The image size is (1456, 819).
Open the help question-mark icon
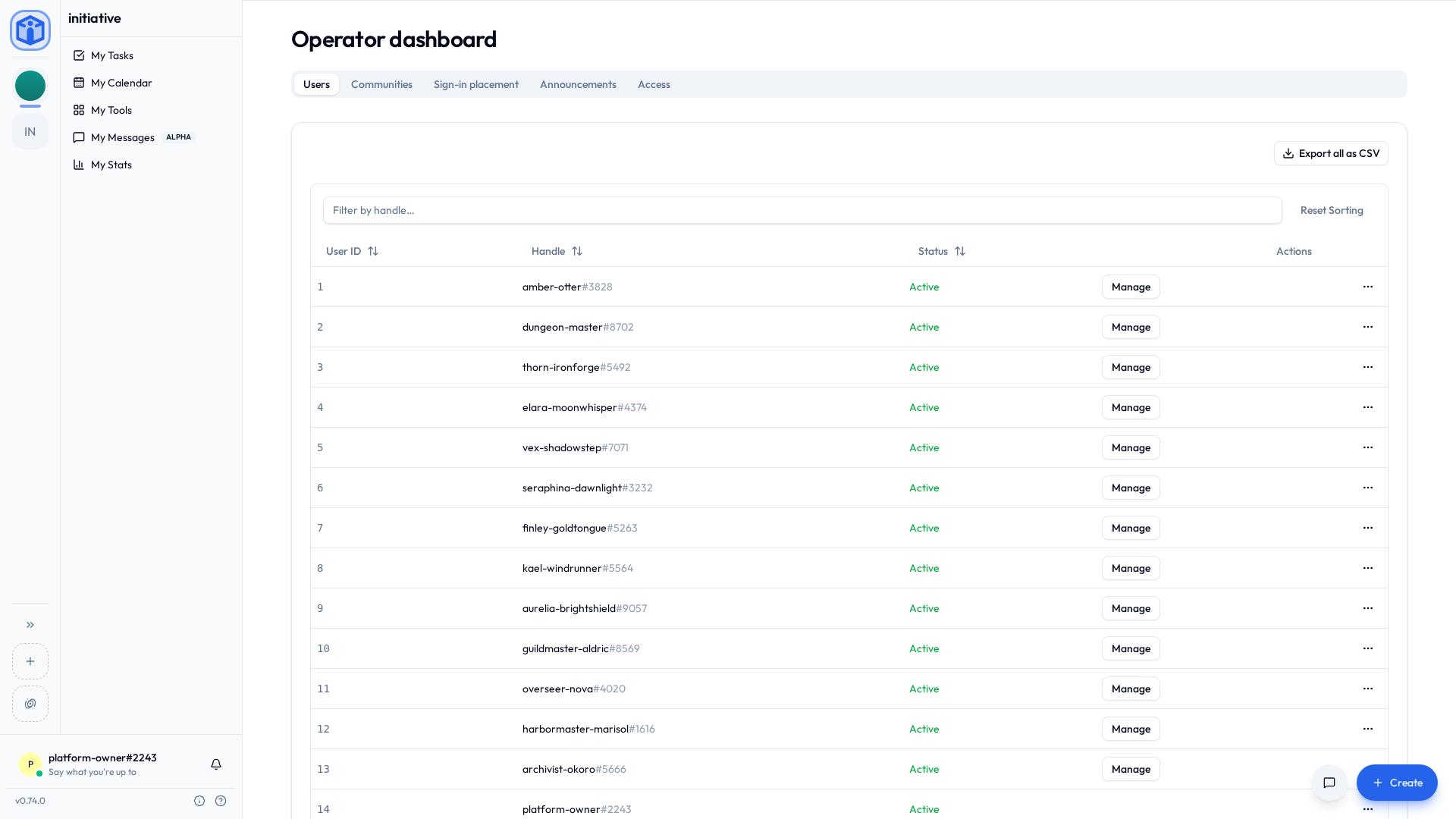pyautogui.click(x=221, y=801)
